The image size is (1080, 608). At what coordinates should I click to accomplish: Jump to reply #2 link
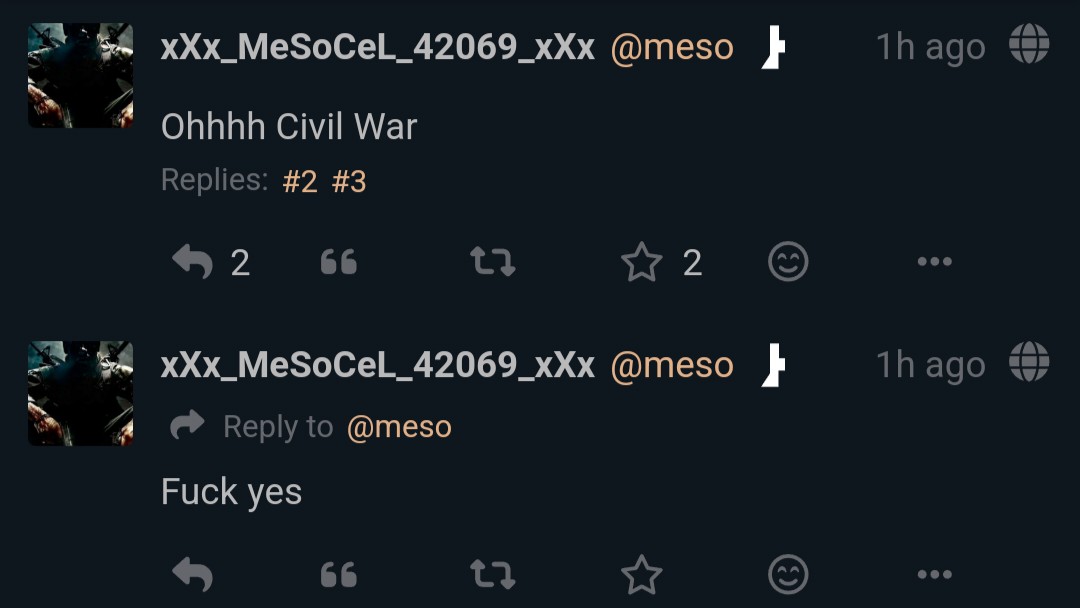coord(300,182)
